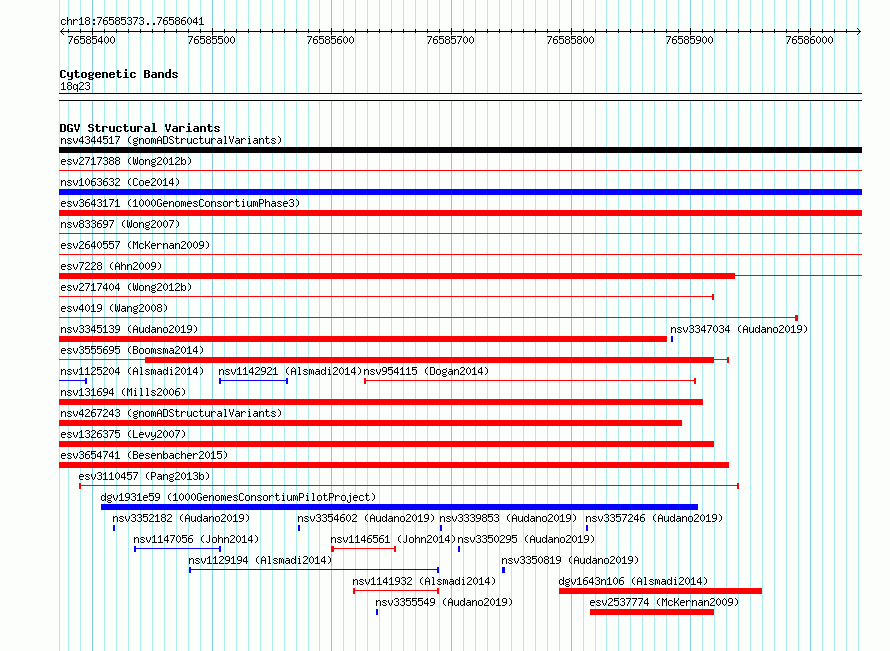Open esv3643171 (1000GenomesConsortiumPhase3) label
The width and height of the screenshot is (890, 651).
tap(180, 203)
